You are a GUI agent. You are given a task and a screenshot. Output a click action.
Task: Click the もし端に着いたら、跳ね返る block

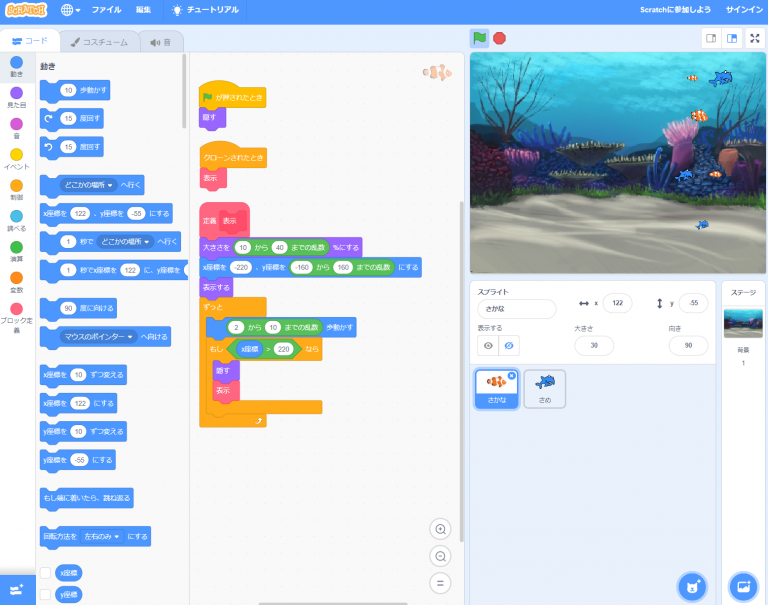(87, 498)
